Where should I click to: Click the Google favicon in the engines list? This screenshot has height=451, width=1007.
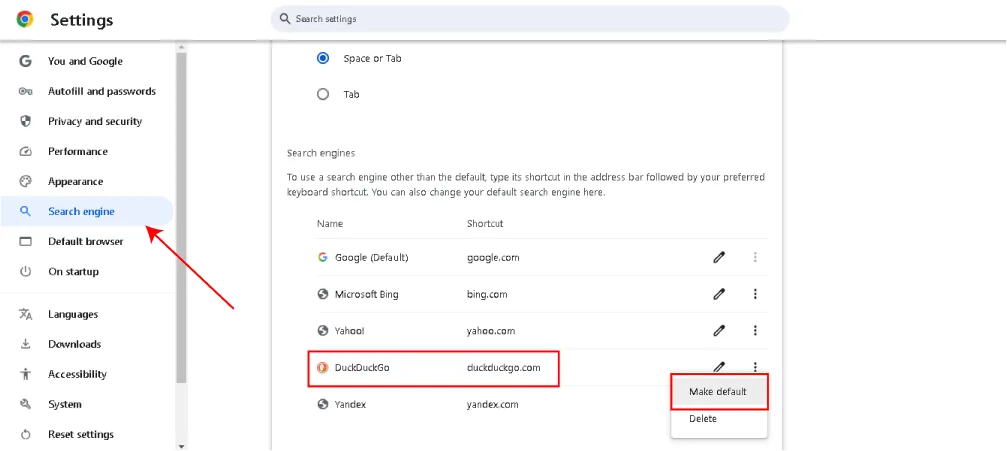click(x=323, y=258)
